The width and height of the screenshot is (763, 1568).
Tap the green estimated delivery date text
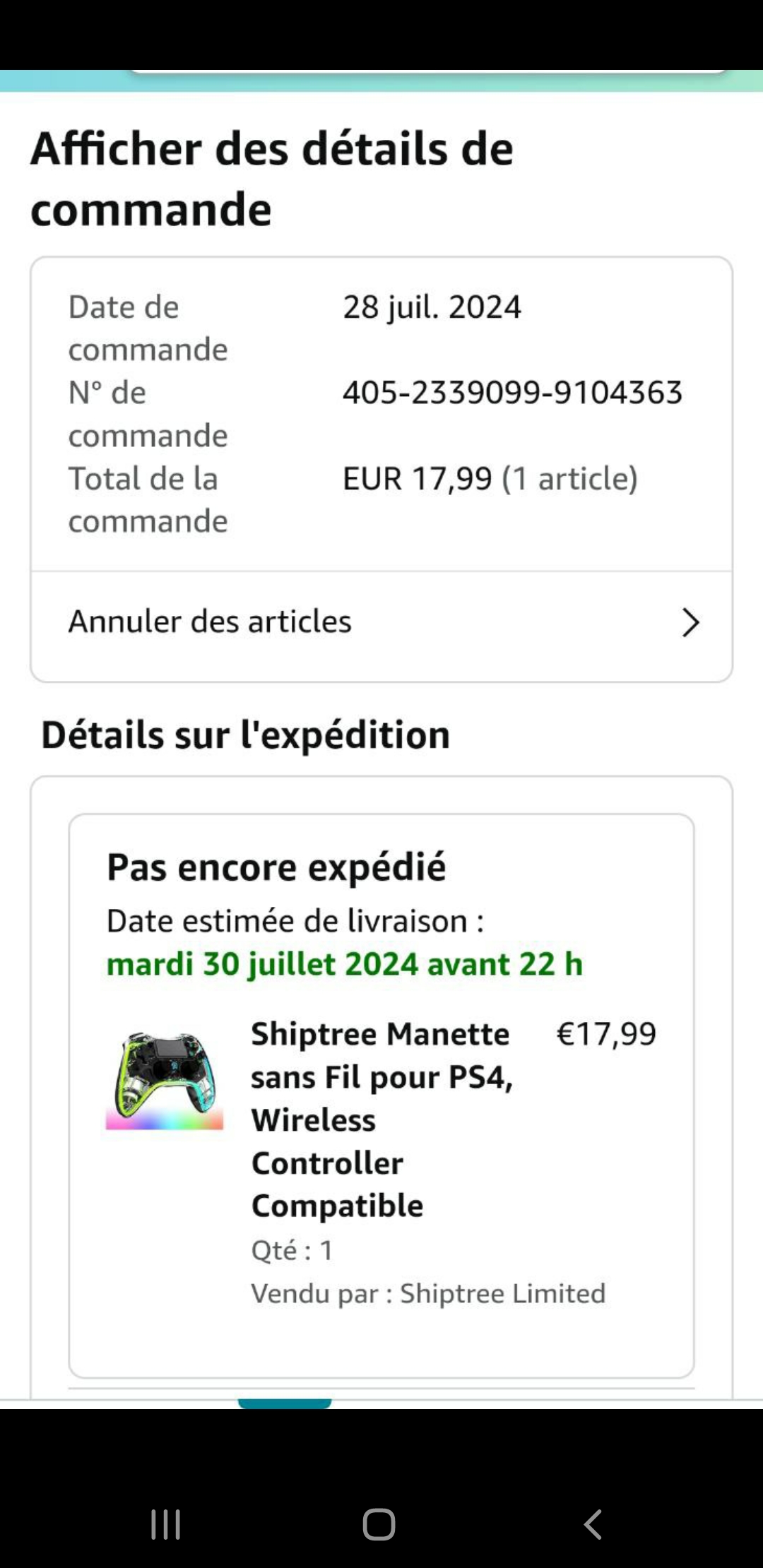point(345,964)
